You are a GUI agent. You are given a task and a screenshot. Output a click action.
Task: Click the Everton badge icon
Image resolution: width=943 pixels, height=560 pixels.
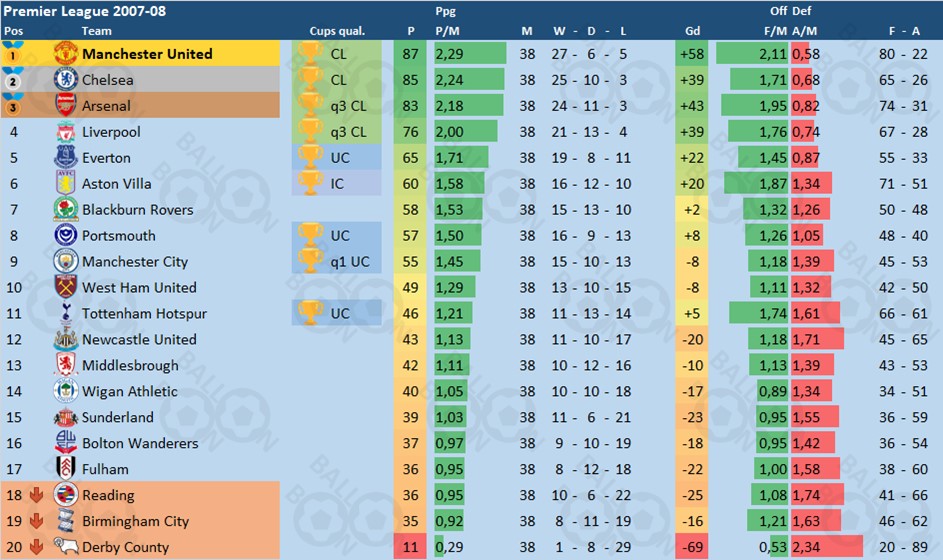pyautogui.click(x=66, y=158)
